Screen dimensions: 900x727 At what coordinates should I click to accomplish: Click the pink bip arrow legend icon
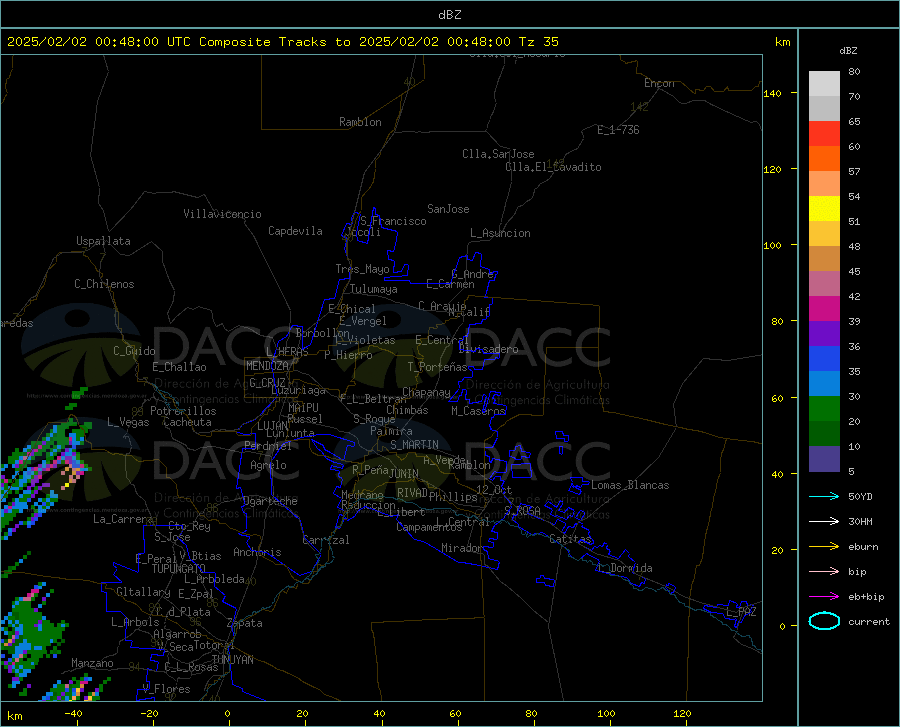click(x=824, y=572)
